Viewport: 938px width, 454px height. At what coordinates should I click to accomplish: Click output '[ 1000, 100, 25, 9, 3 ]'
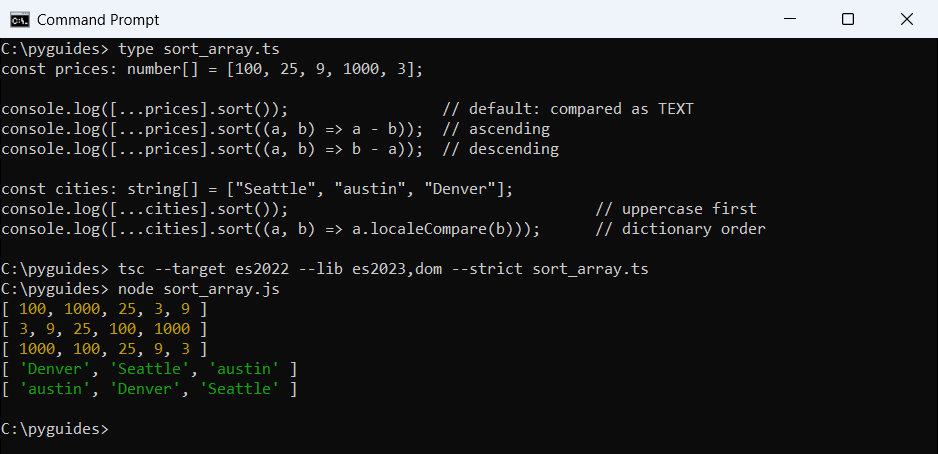coord(104,349)
